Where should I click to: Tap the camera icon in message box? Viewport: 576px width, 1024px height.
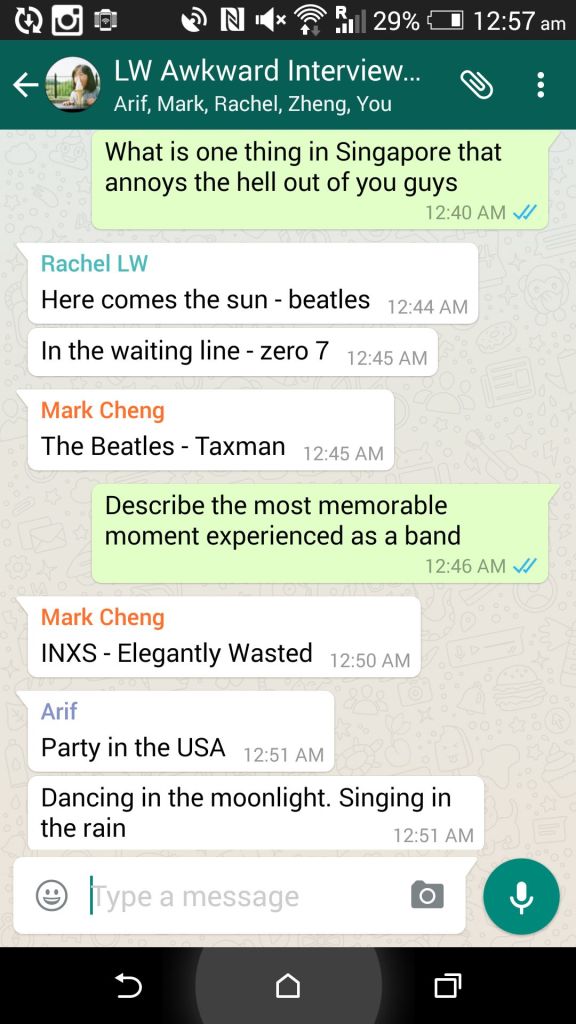[x=427, y=895]
